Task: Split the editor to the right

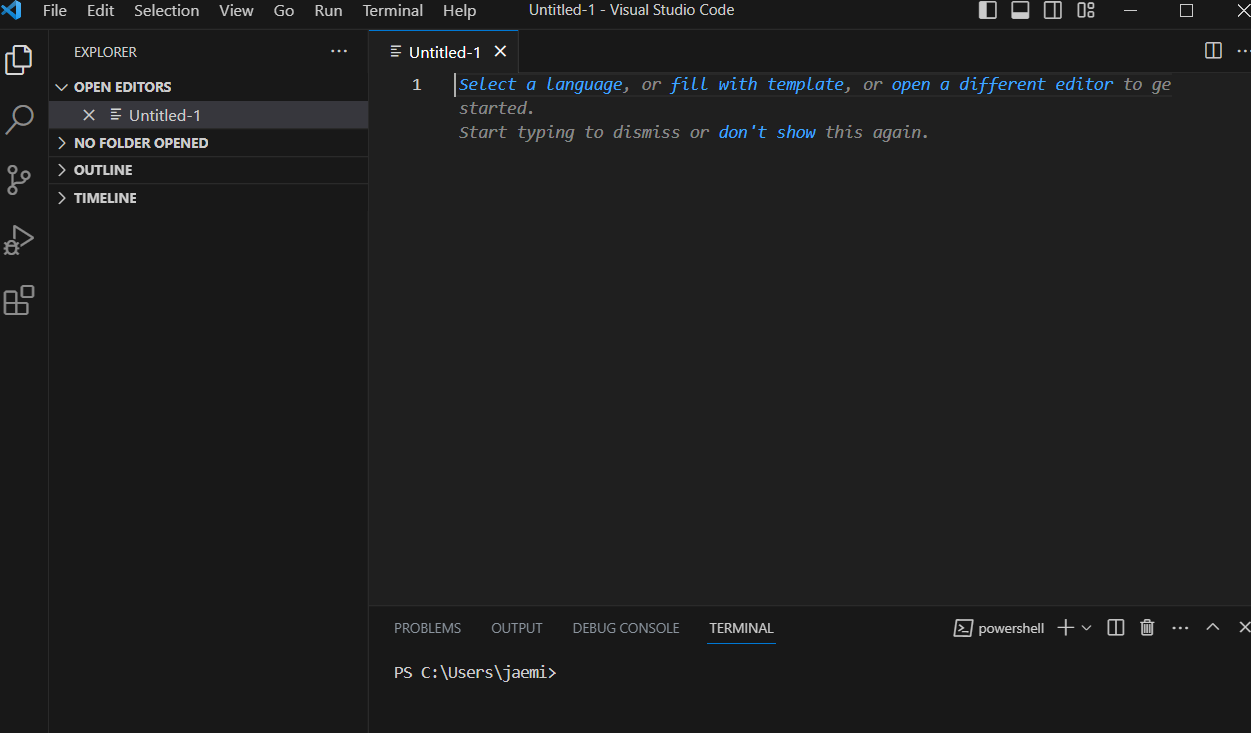Action: coord(1213,51)
